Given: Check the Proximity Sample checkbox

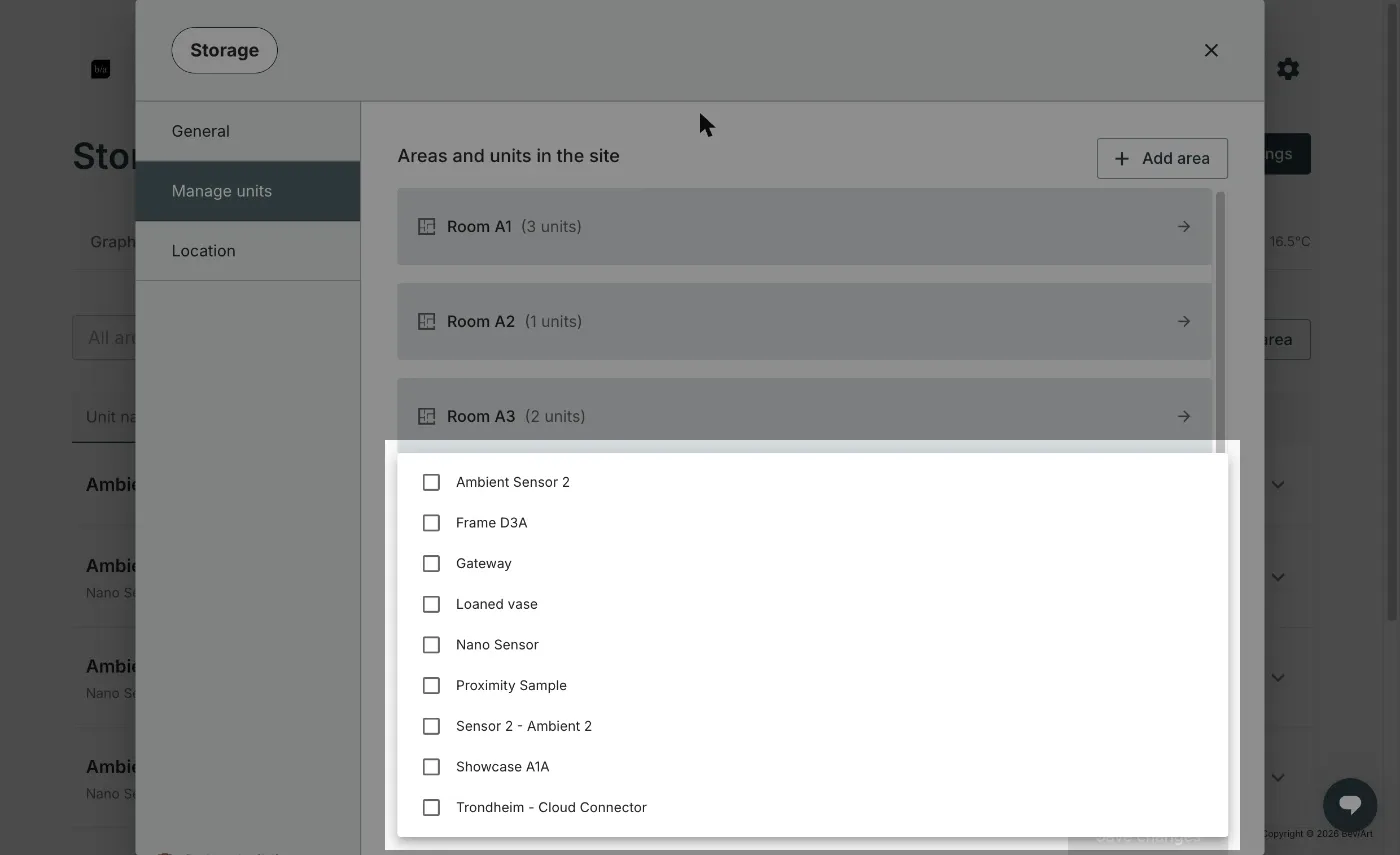Looking at the screenshot, I should 431,685.
